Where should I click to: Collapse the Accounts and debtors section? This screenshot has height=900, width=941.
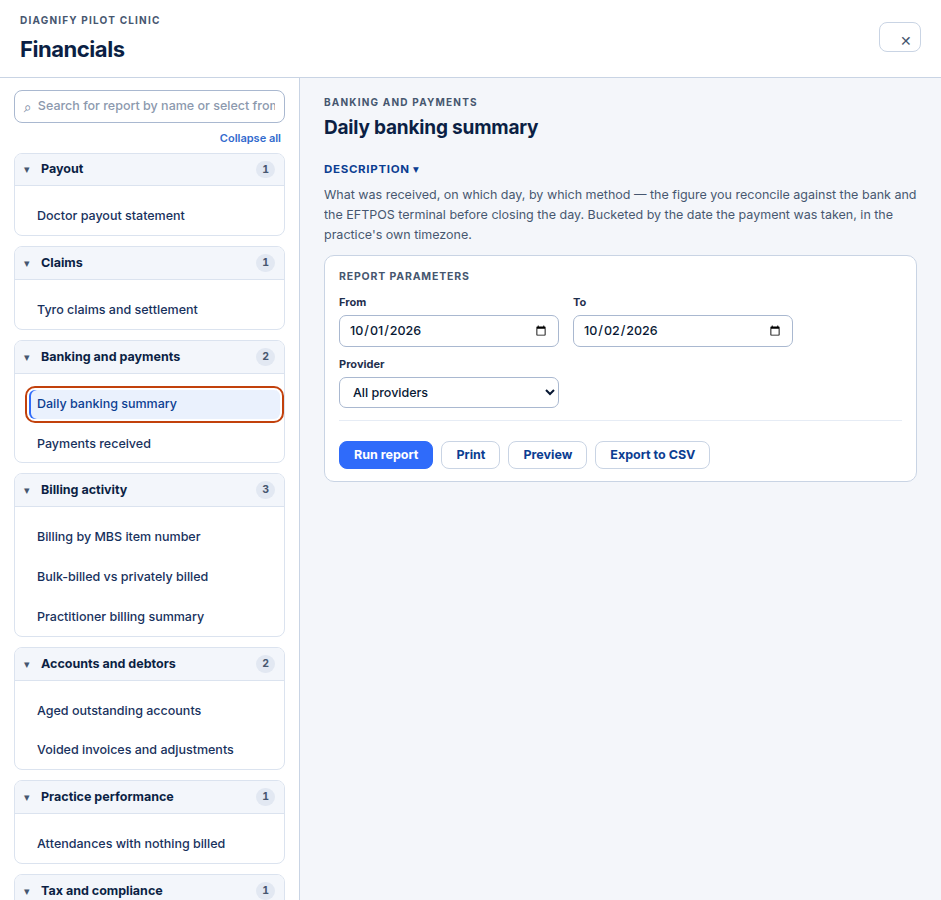[149, 664]
